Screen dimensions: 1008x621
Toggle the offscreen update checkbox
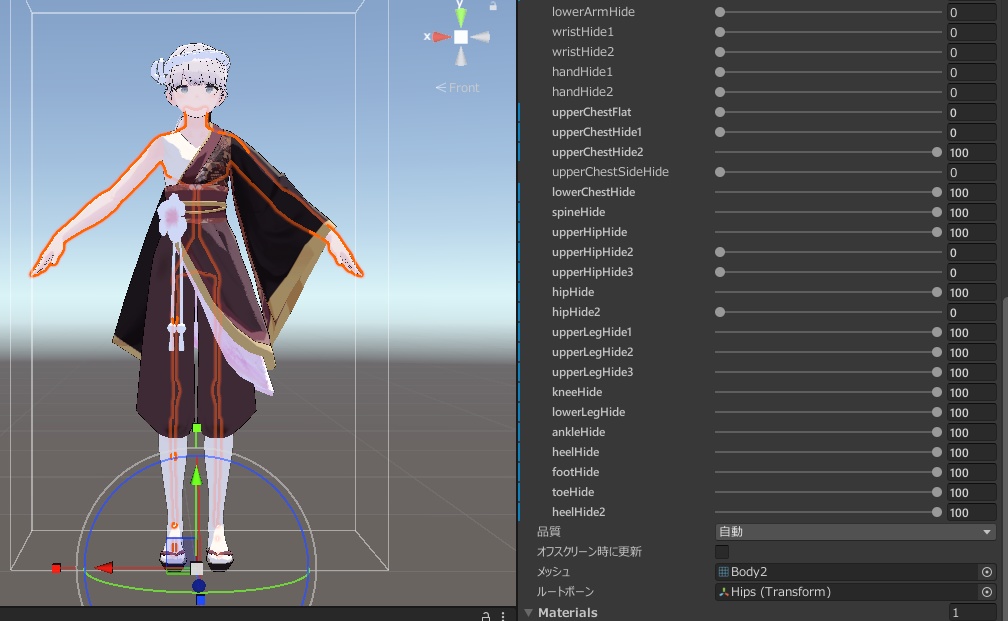pos(722,552)
